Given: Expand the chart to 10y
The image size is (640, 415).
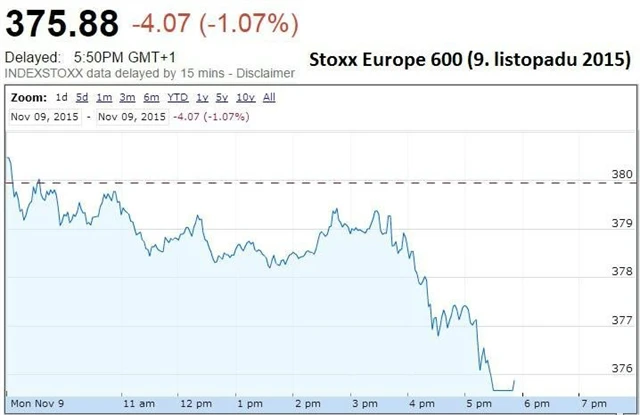Looking at the screenshot, I should (244, 98).
